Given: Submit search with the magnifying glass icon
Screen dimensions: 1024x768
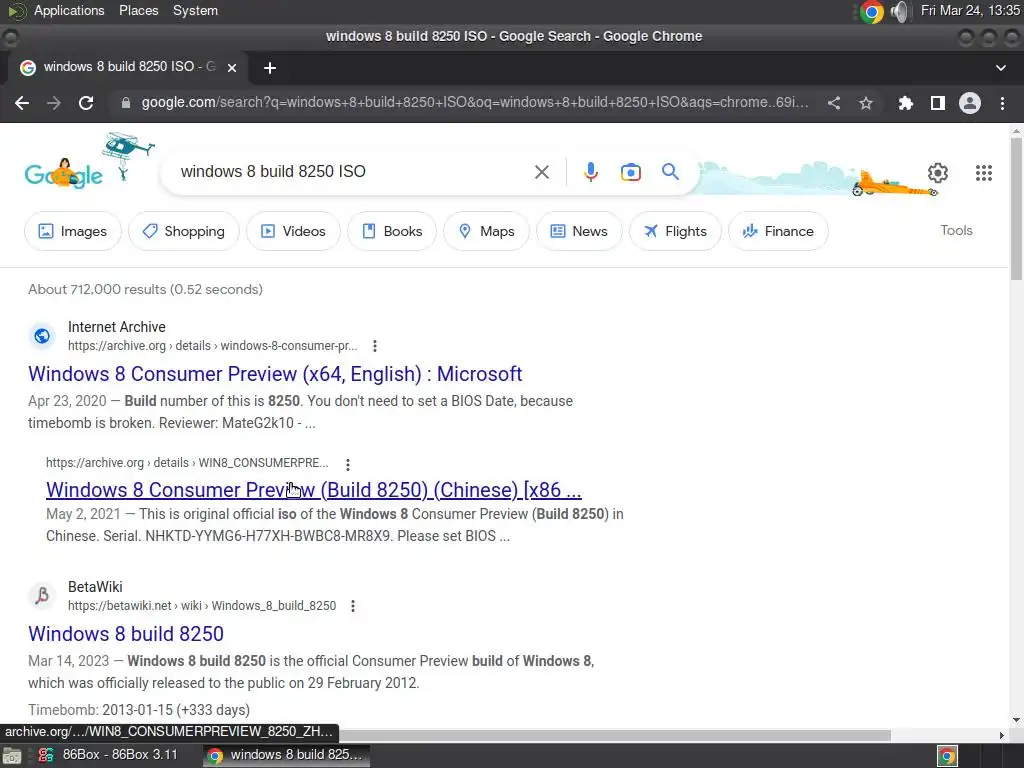Looking at the screenshot, I should coord(670,172).
